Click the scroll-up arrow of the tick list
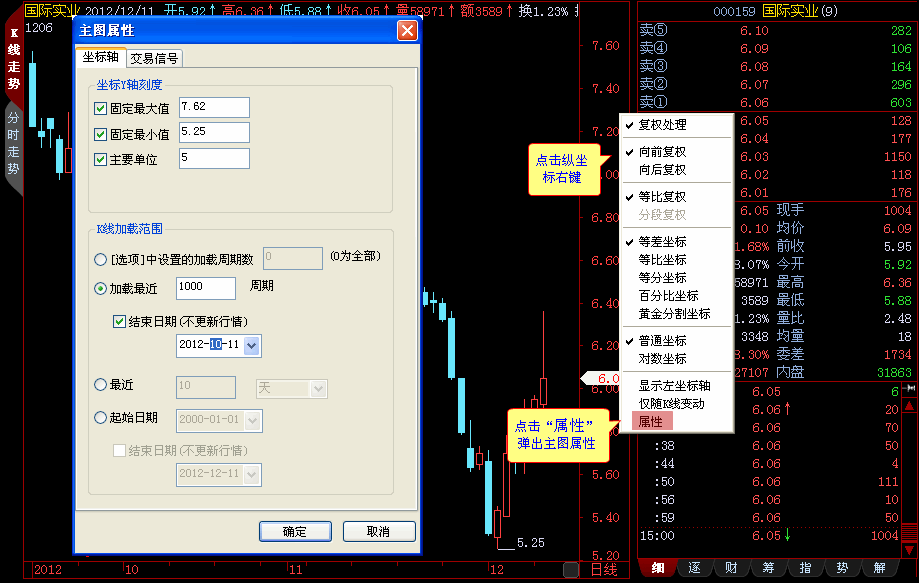The image size is (919, 583). (909, 406)
